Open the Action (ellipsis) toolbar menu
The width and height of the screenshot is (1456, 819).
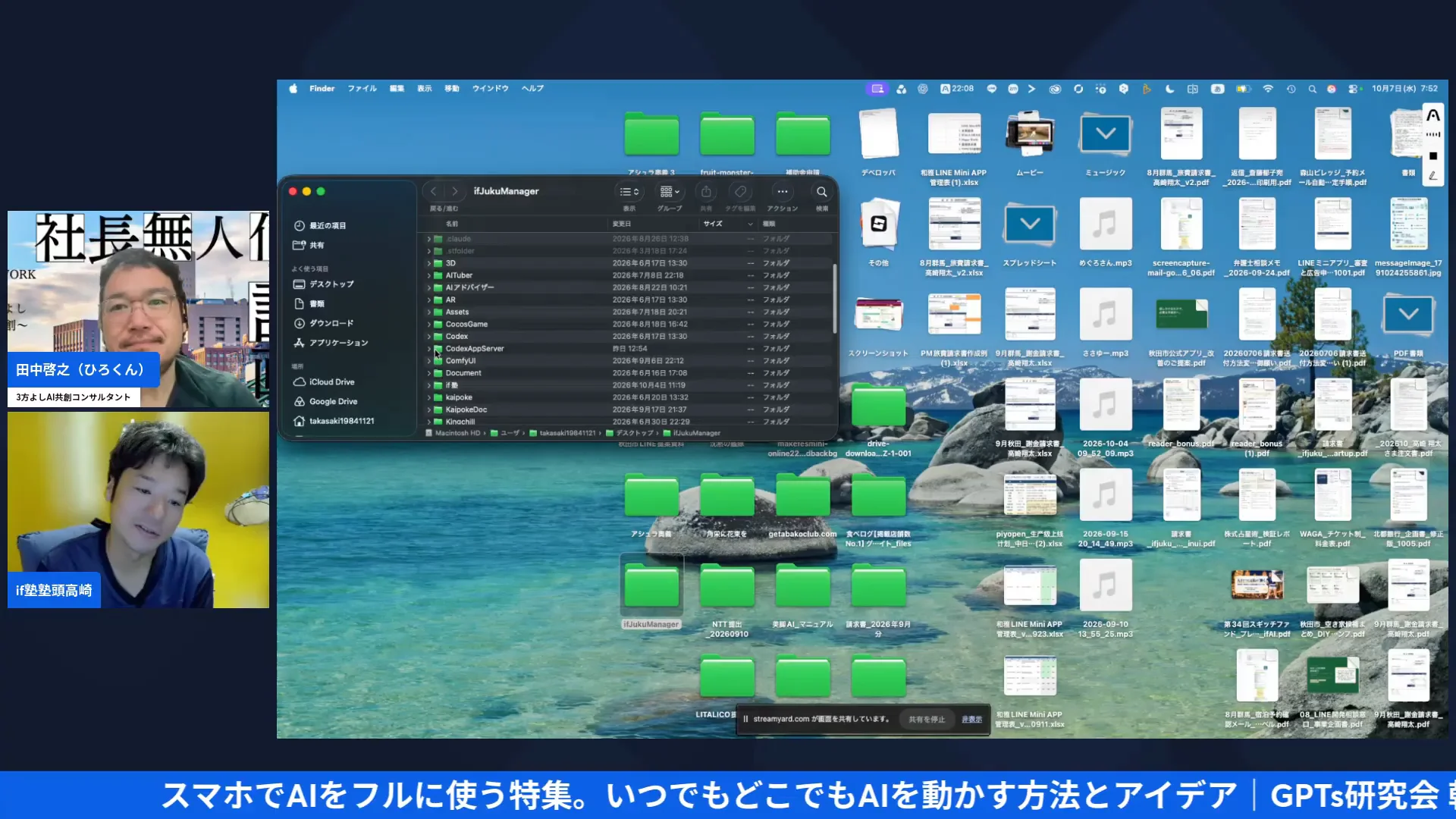[x=782, y=191]
